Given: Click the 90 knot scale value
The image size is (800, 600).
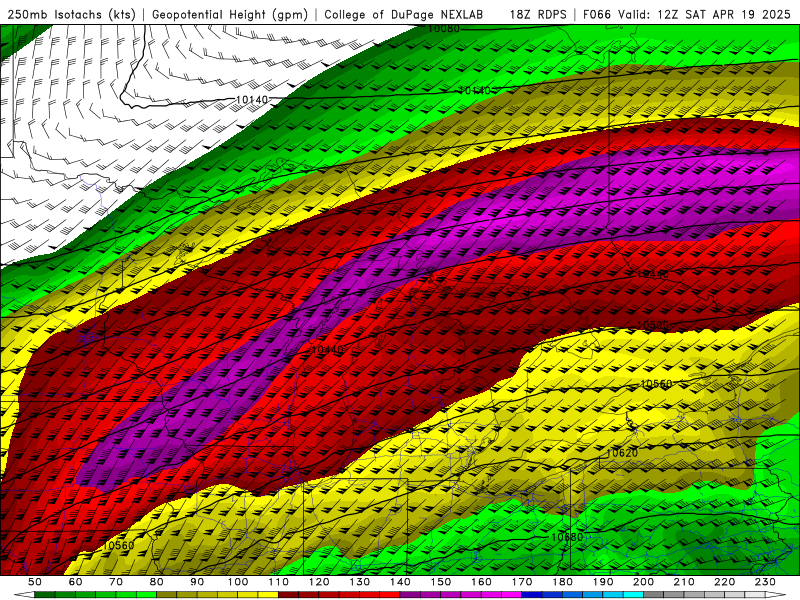Looking at the screenshot, I should click(197, 582).
